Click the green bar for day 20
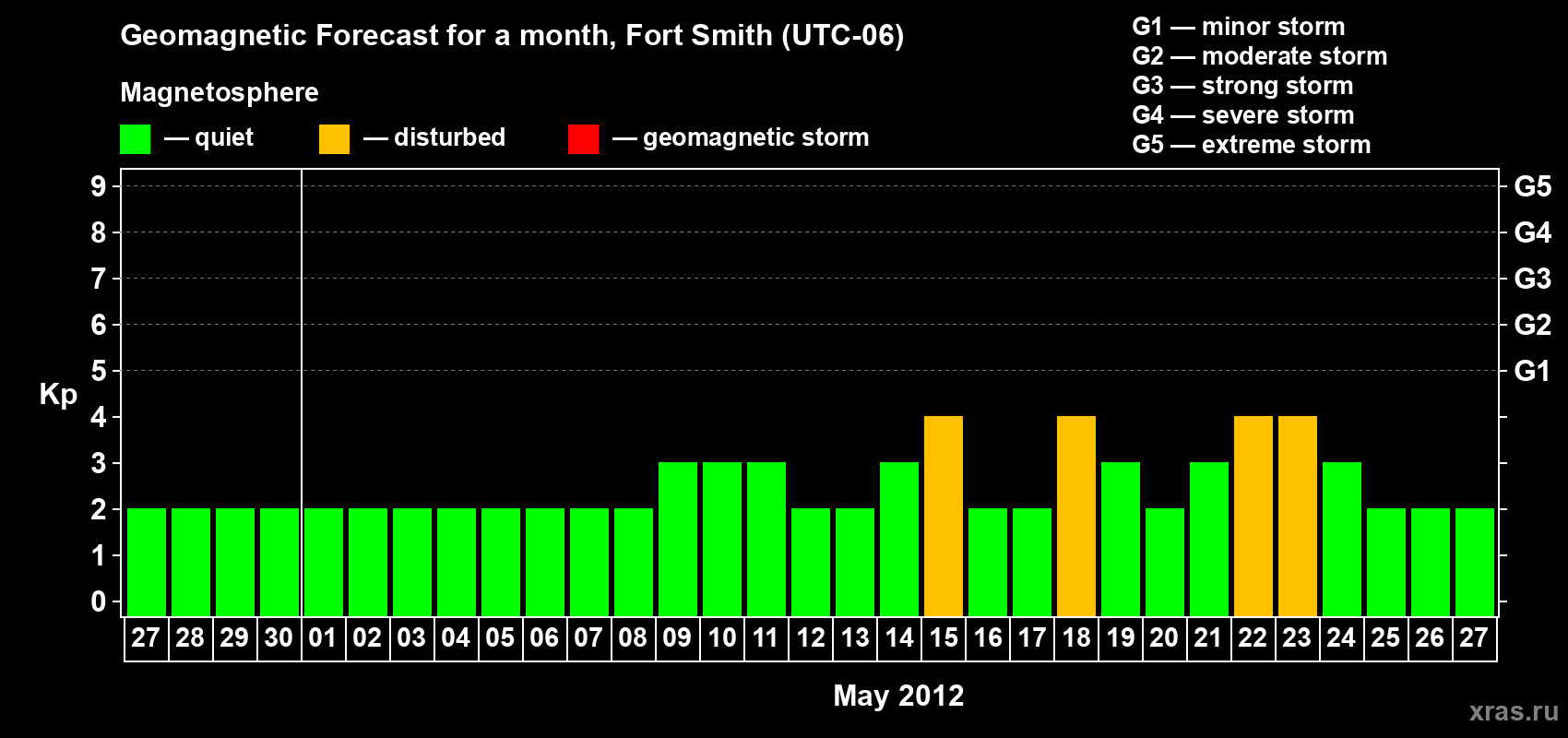Image resolution: width=1568 pixels, height=738 pixels. tap(1165, 562)
